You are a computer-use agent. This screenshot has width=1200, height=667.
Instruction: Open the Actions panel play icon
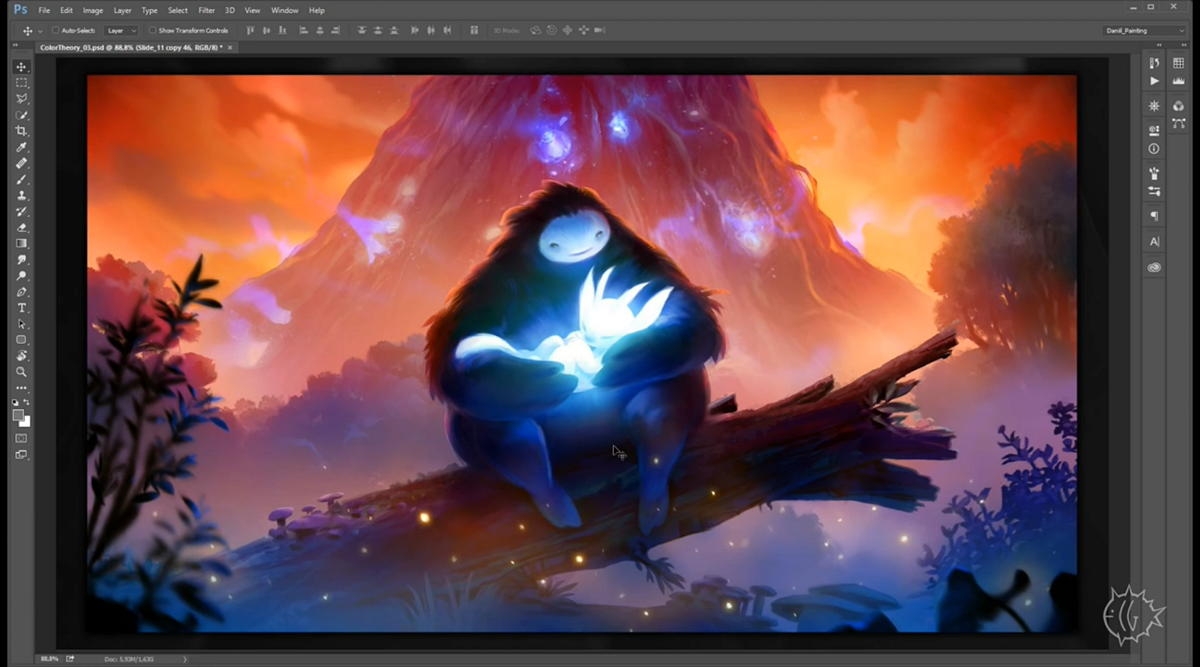[x=1154, y=81]
